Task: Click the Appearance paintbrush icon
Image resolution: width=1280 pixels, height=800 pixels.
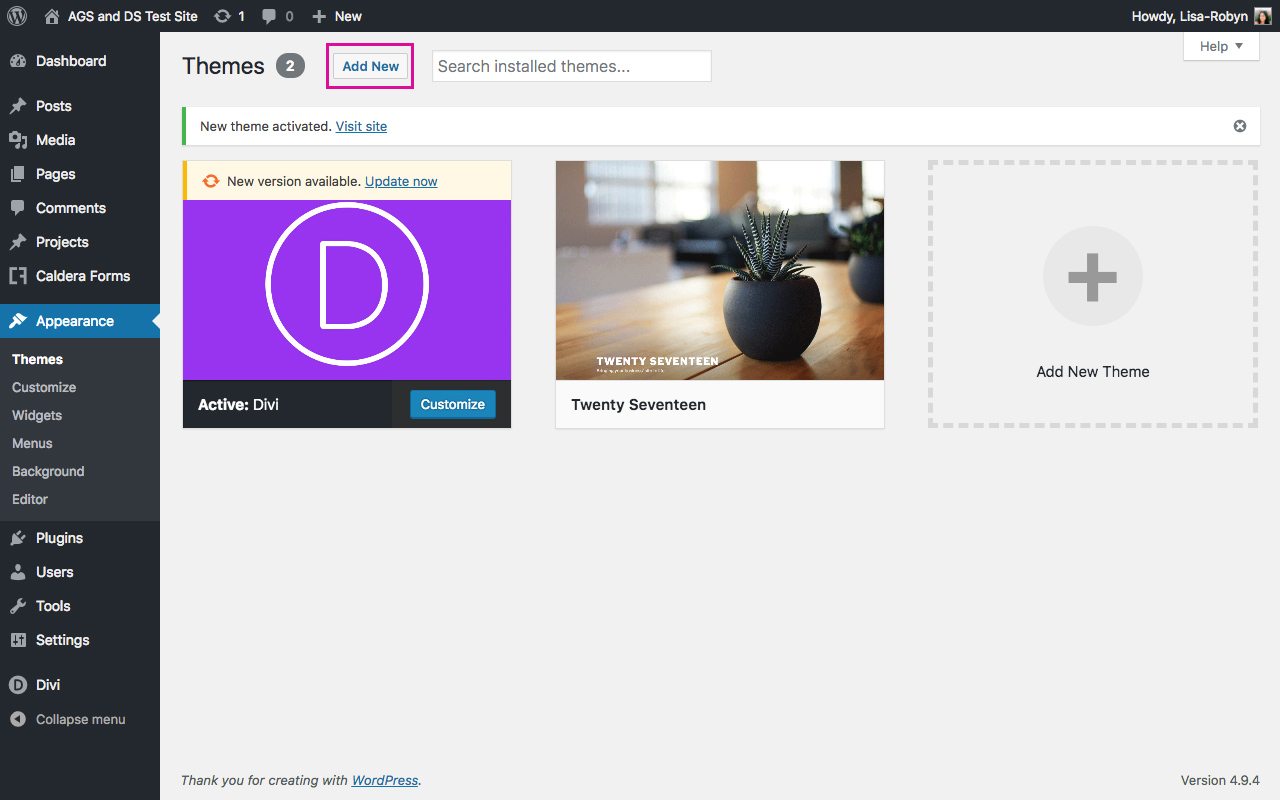Action: coord(18,321)
